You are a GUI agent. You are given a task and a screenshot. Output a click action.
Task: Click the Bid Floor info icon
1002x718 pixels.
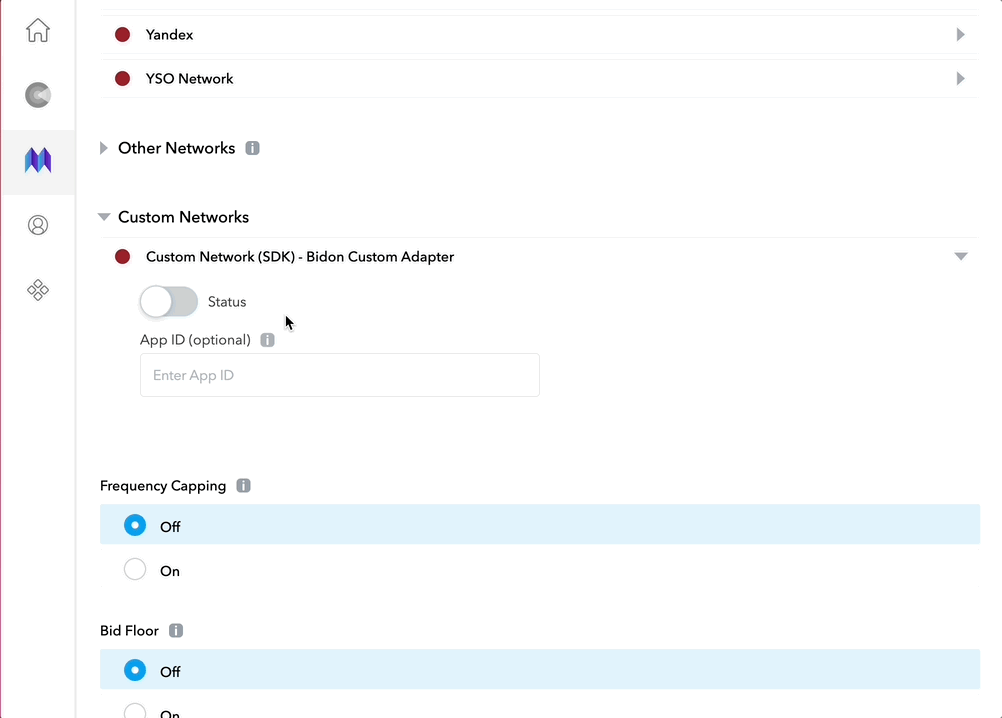pos(176,630)
